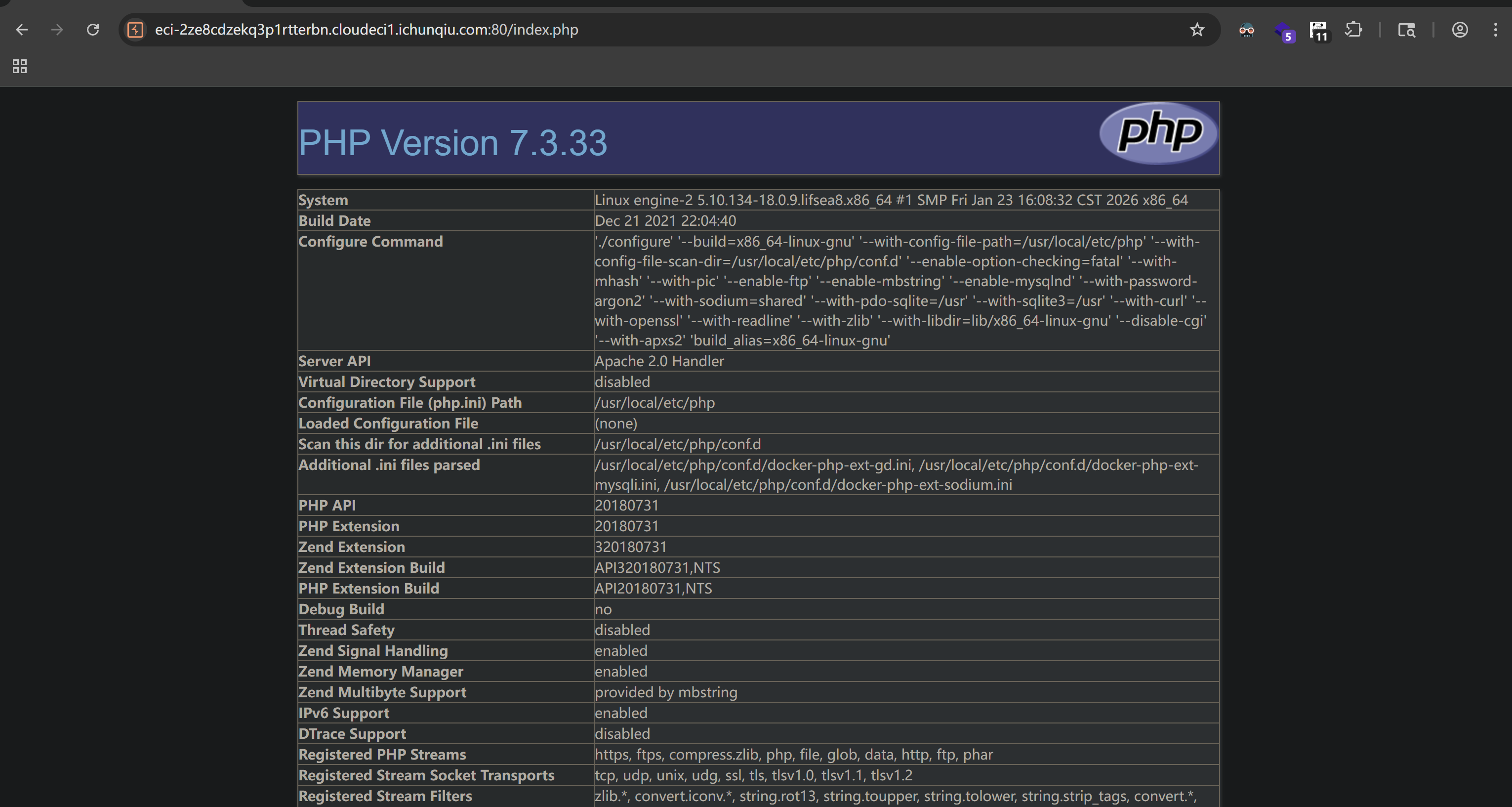1512x807 pixels.
Task: Click the Build Date value cell
Action: (x=906, y=221)
